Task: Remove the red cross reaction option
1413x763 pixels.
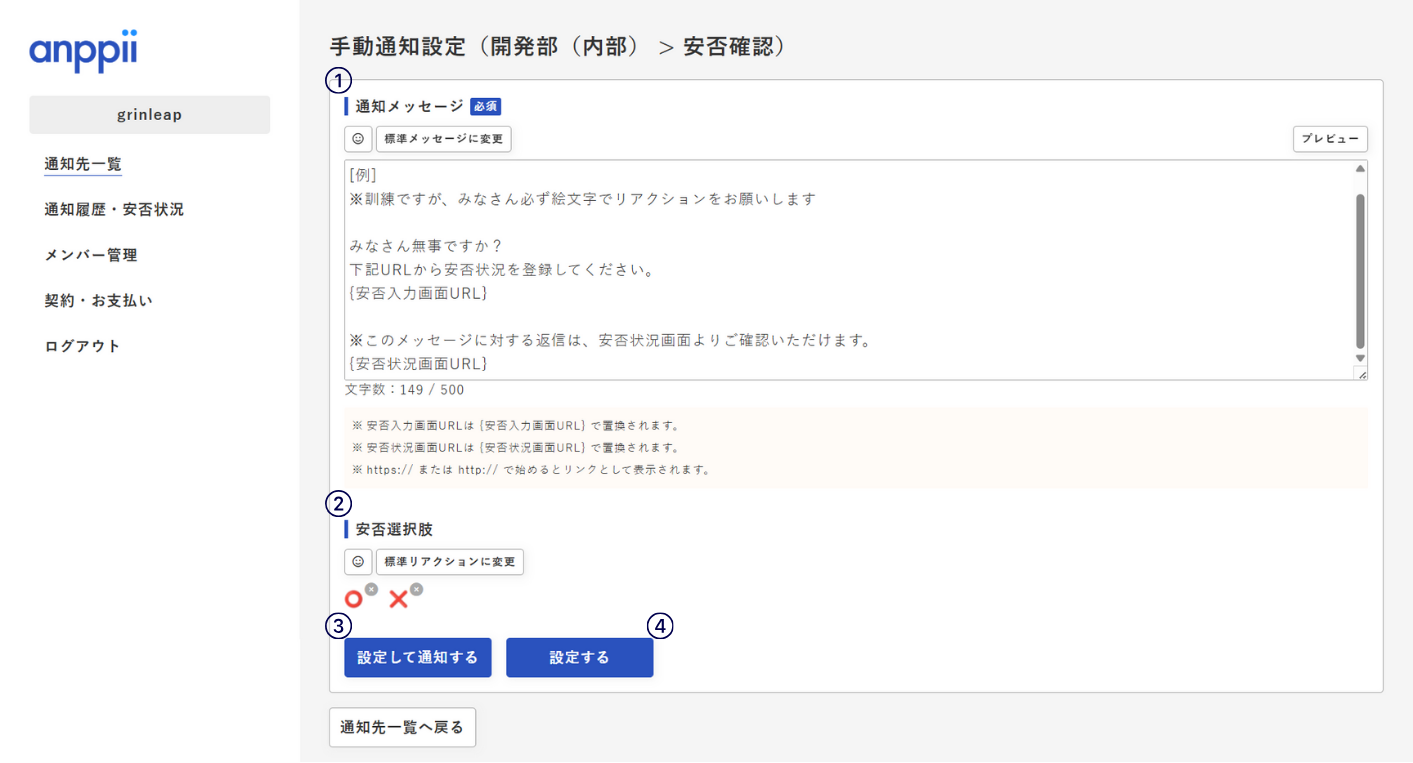Action: tap(416, 589)
